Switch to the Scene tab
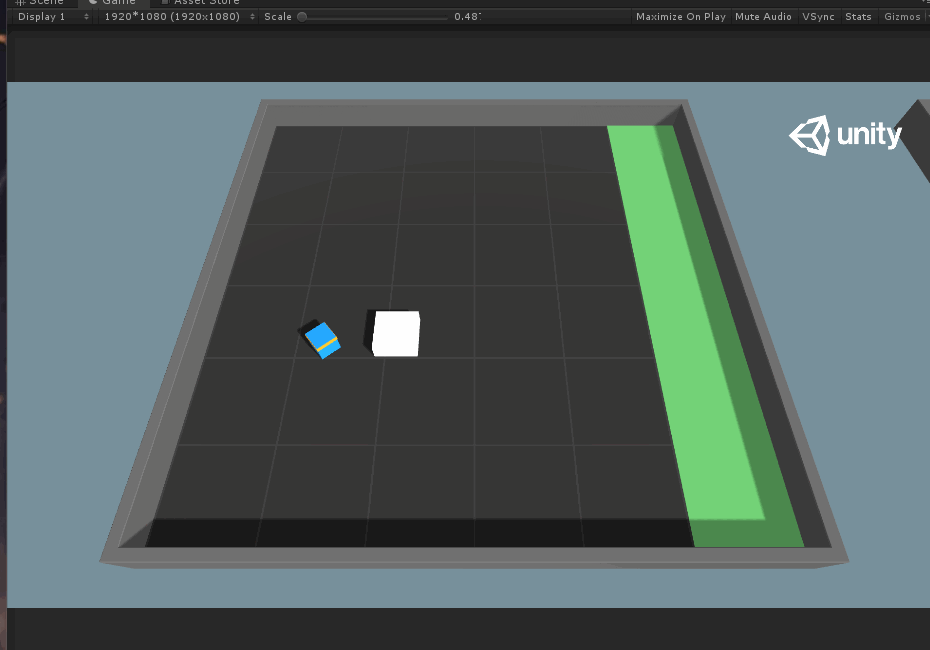Viewport: 930px width, 650px height. tap(40, 2)
